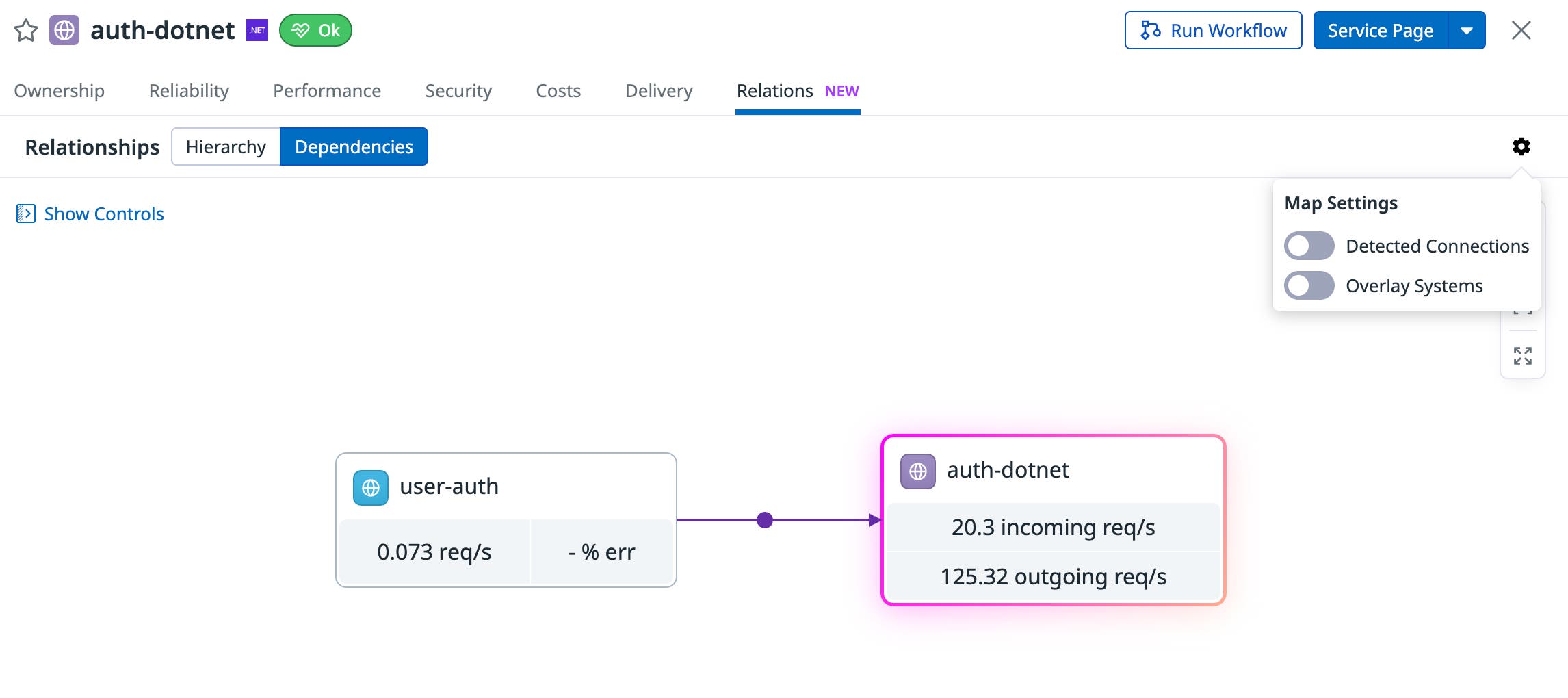Select the Dependencies view option
Screen dimensions: 1568x698
(353, 146)
